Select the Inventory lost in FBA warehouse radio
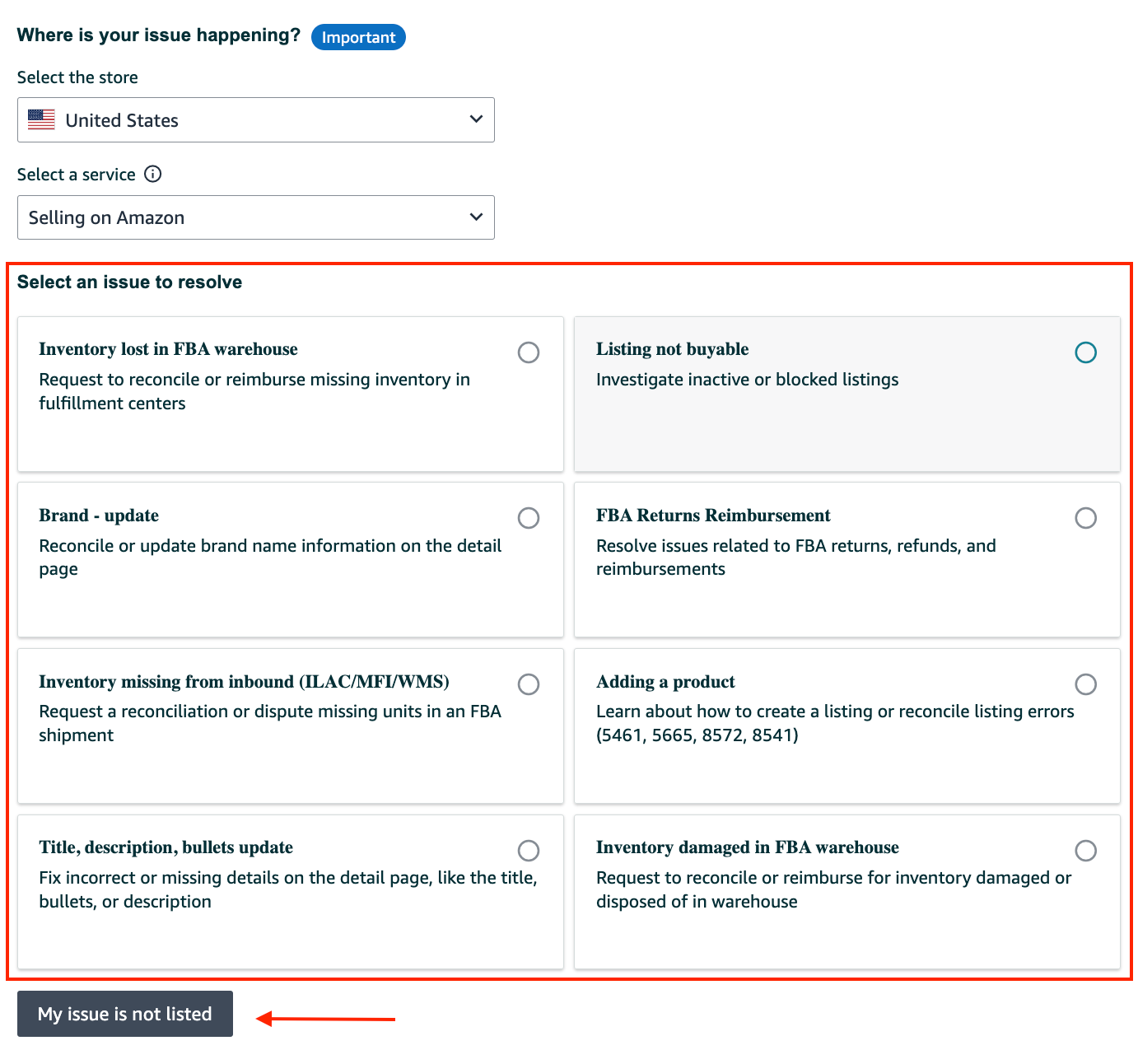 click(529, 352)
